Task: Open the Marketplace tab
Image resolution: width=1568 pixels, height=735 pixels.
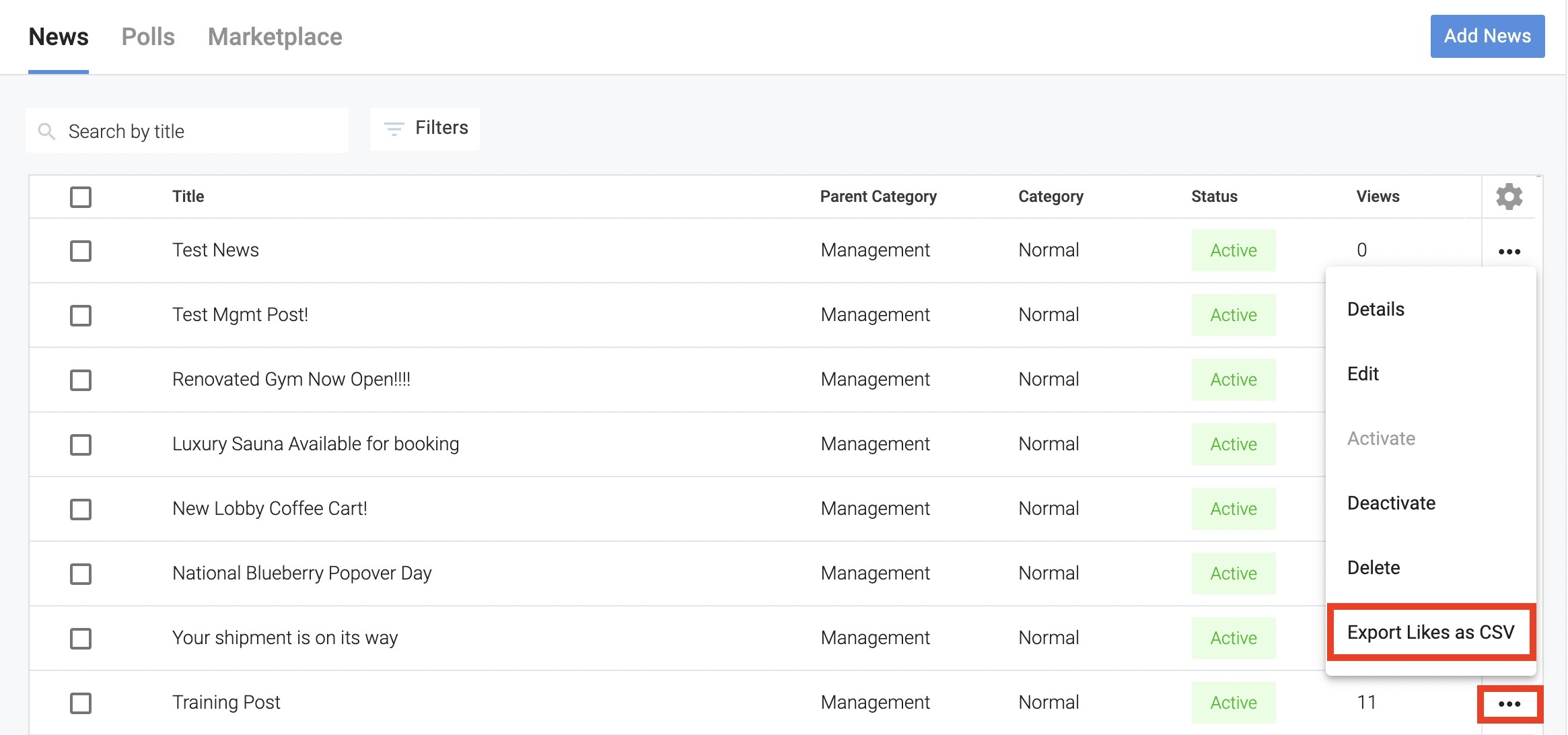Action: 275,37
